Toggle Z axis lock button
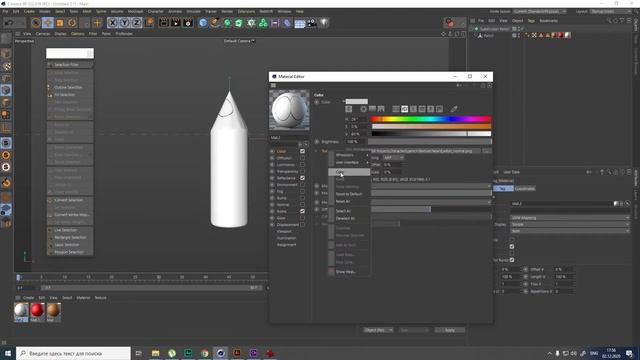Screen dimensions: 640x360 coord(136,23)
